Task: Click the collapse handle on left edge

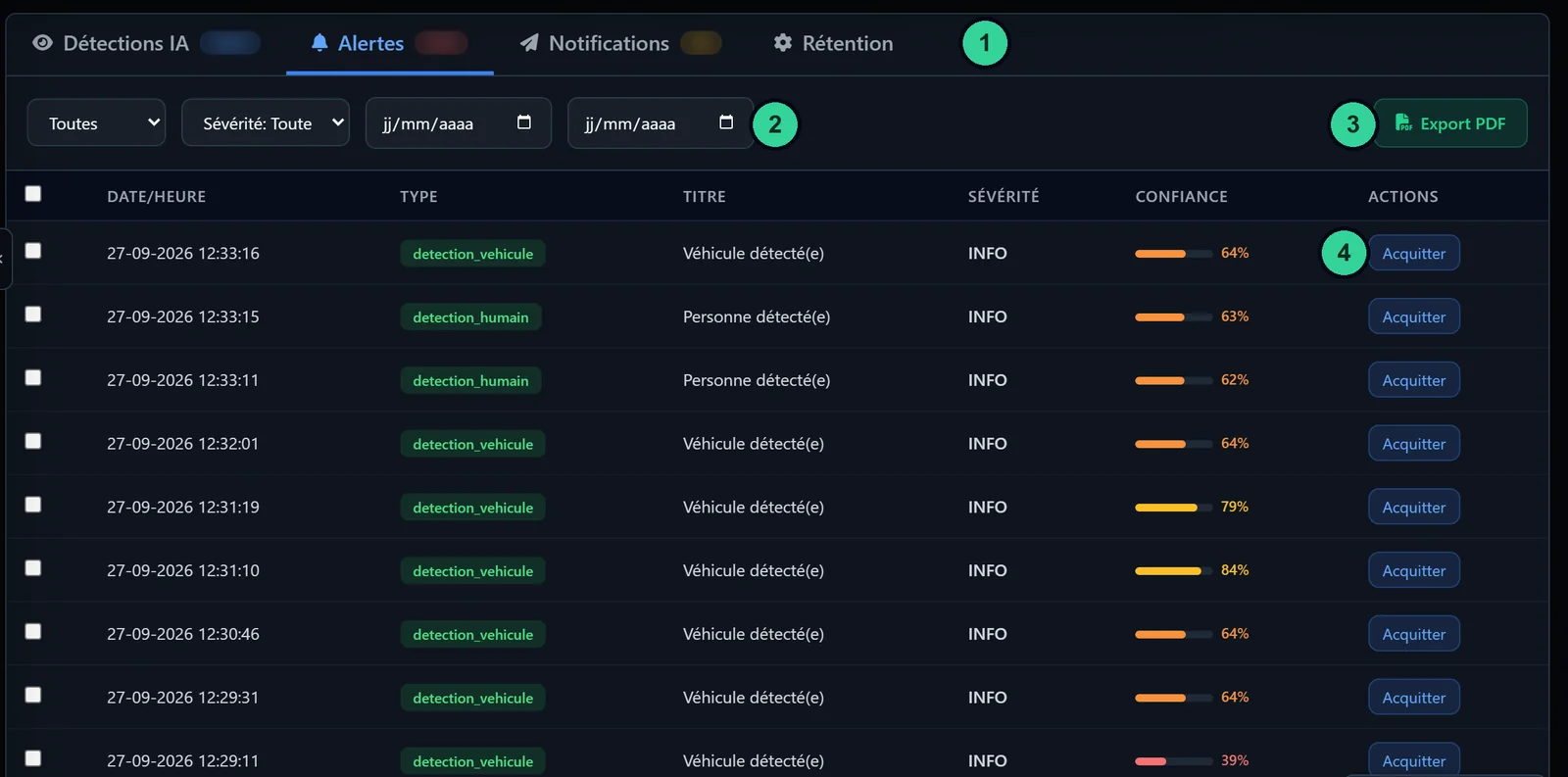Action: click(4, 259)
